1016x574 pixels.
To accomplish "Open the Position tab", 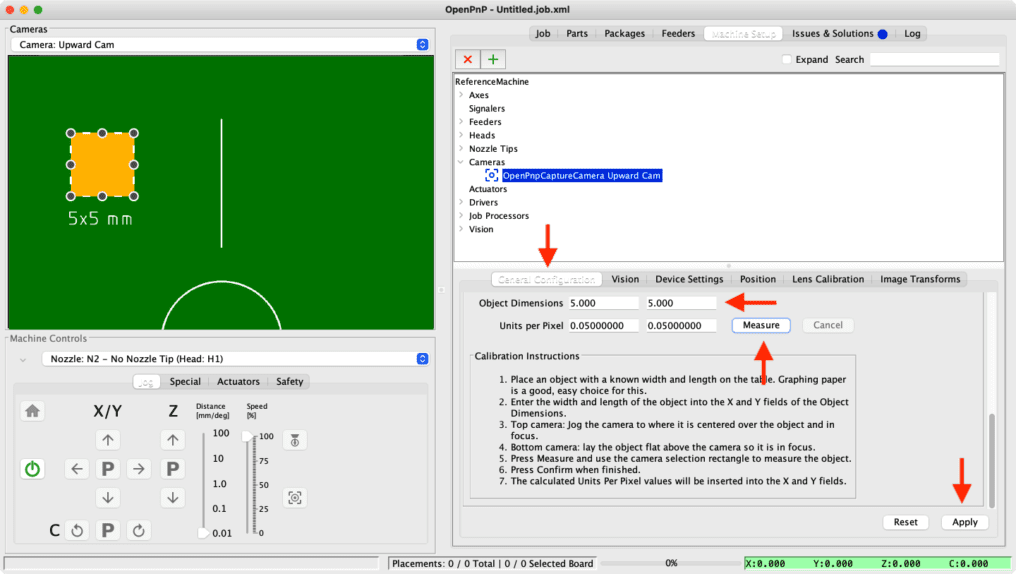I will click(x=757, y=279).
